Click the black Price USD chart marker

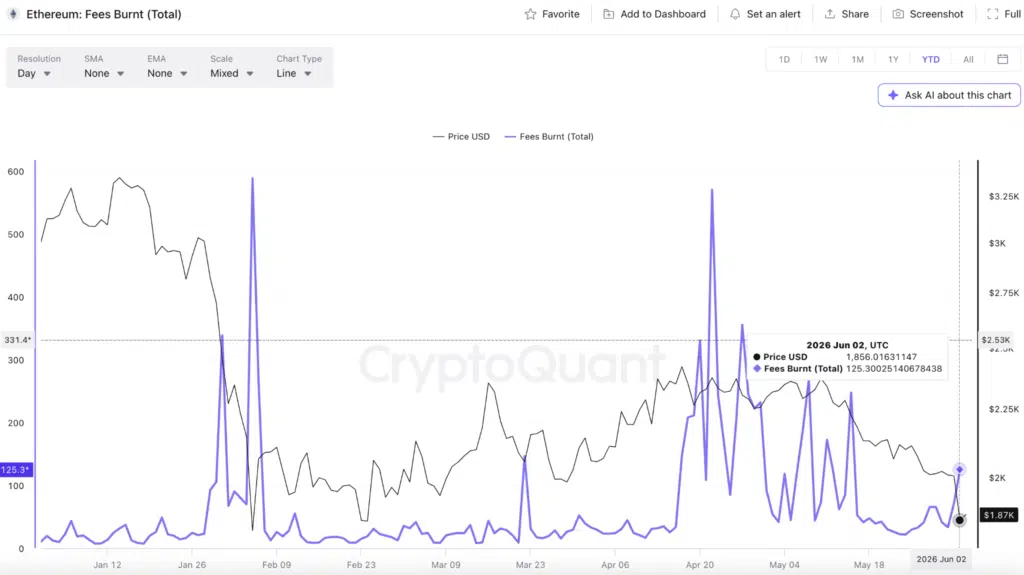(x=959, y=520)
